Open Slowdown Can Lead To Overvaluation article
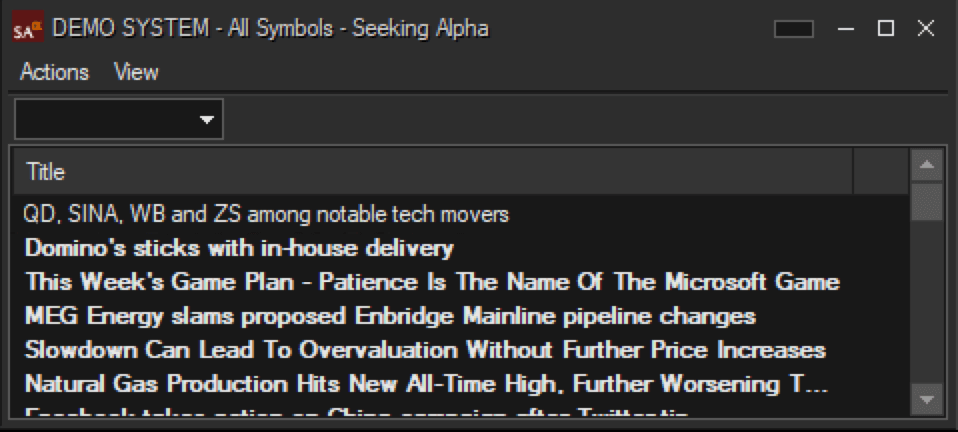Screen dimensions: 958x432 click(425, 350)
